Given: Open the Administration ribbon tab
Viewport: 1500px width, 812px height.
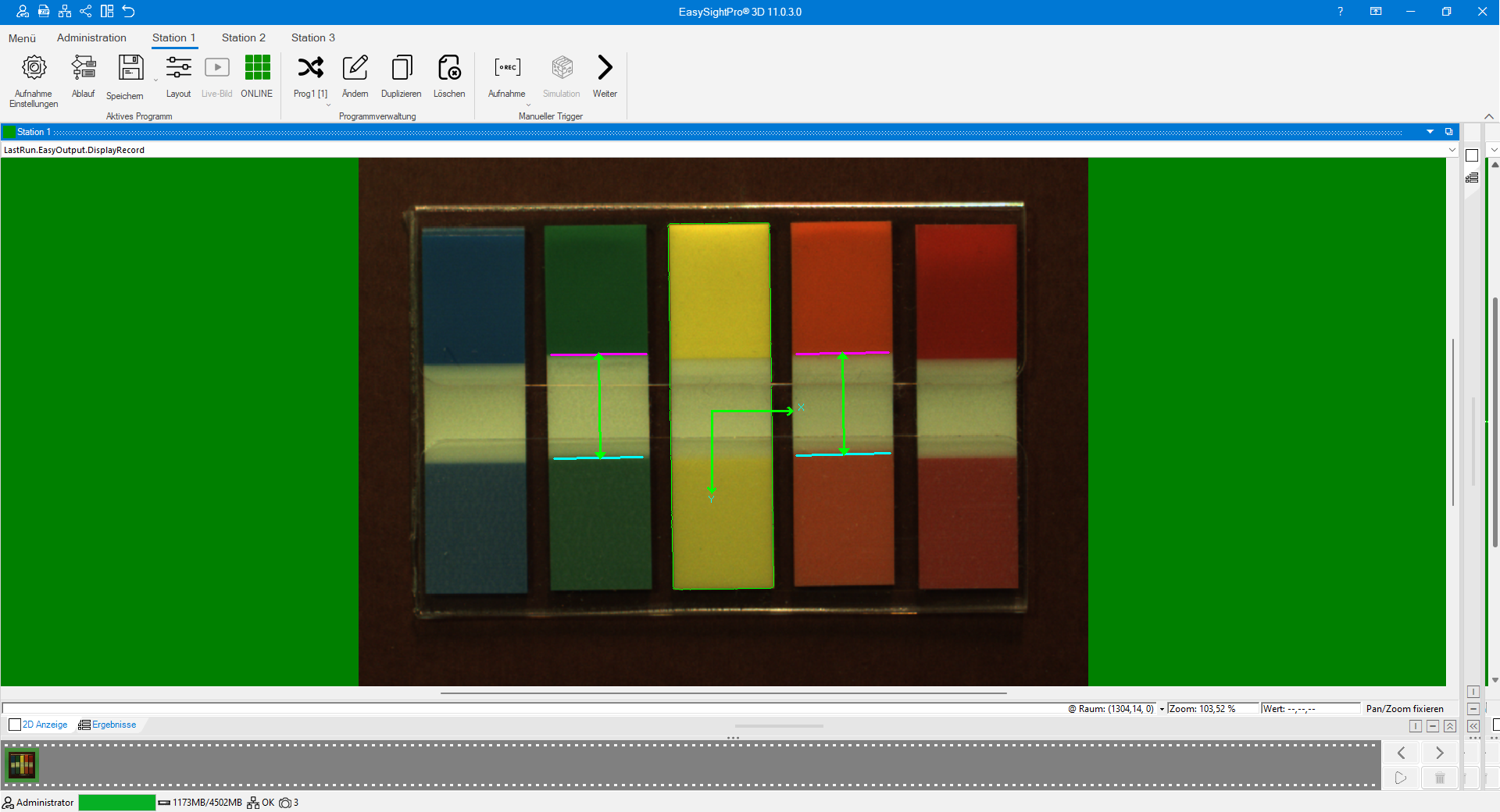Looking at the screenshot, I should point(91,37).
